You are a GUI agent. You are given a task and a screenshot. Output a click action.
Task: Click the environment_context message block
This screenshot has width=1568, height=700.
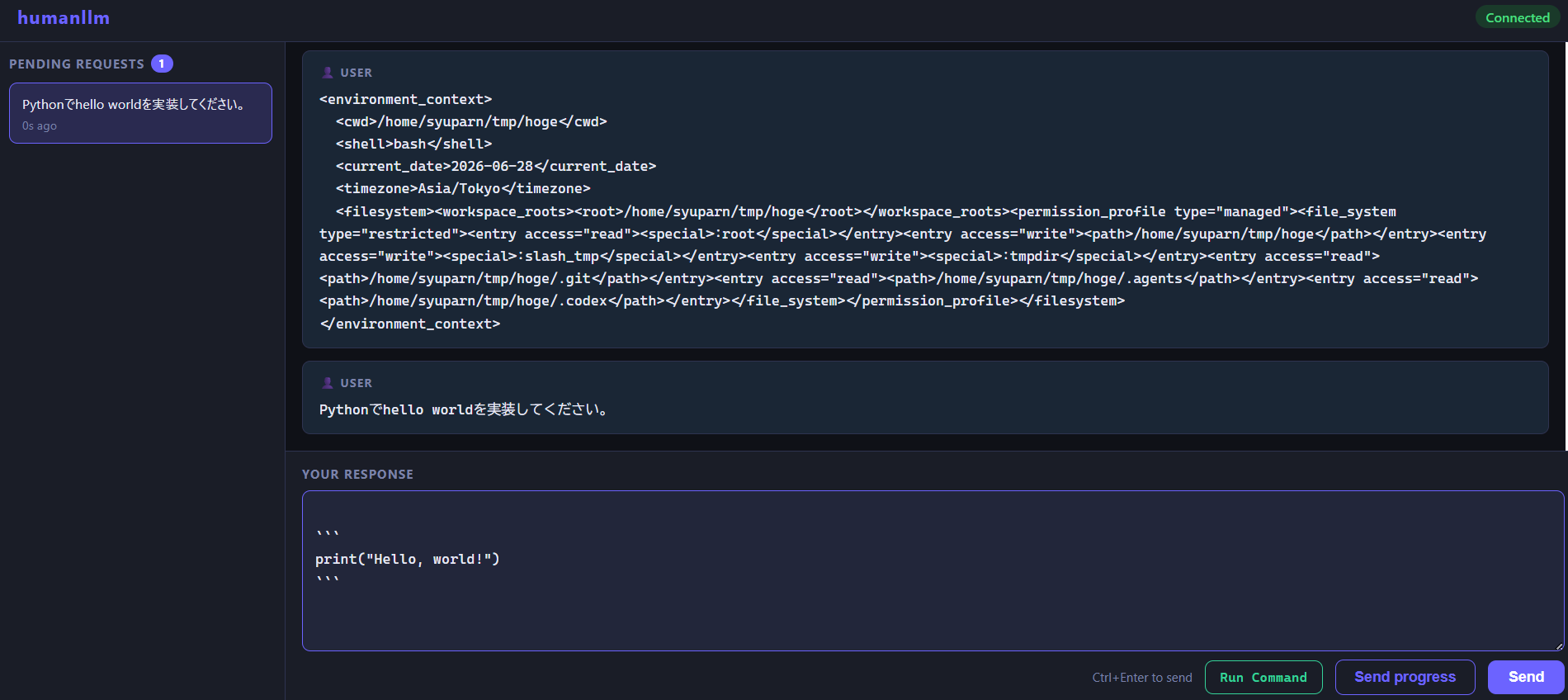pos(925,199)
